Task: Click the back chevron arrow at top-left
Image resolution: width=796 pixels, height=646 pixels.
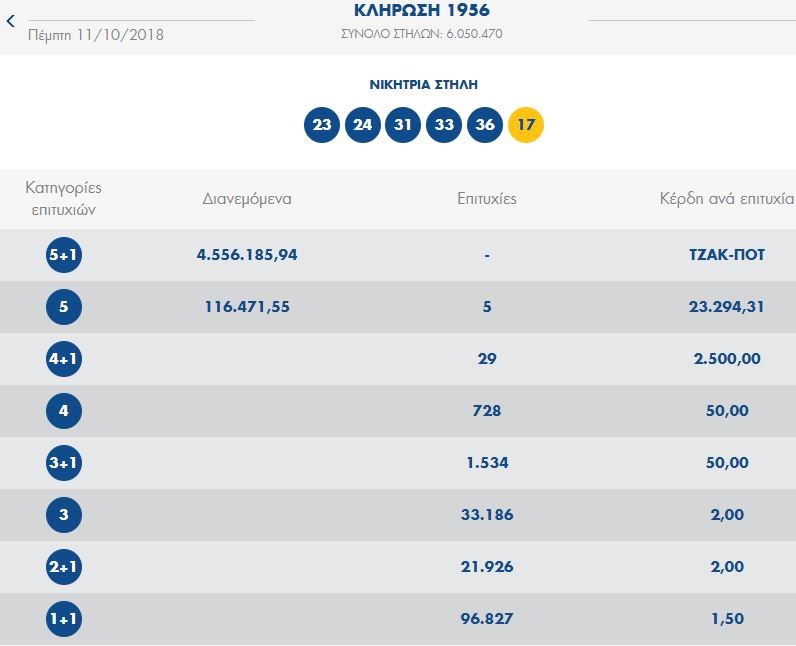Action: (11, 21)
